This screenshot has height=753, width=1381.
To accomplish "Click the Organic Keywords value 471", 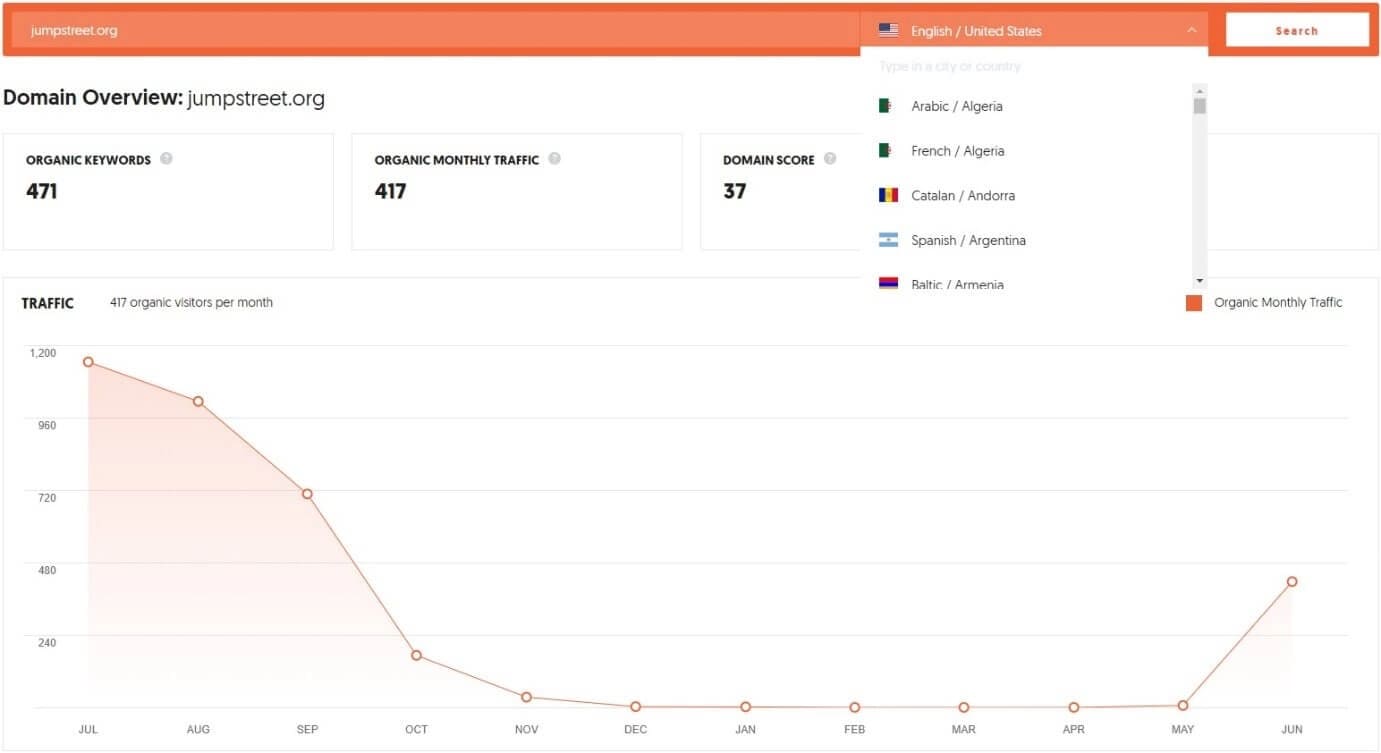I will pos(42,191).
